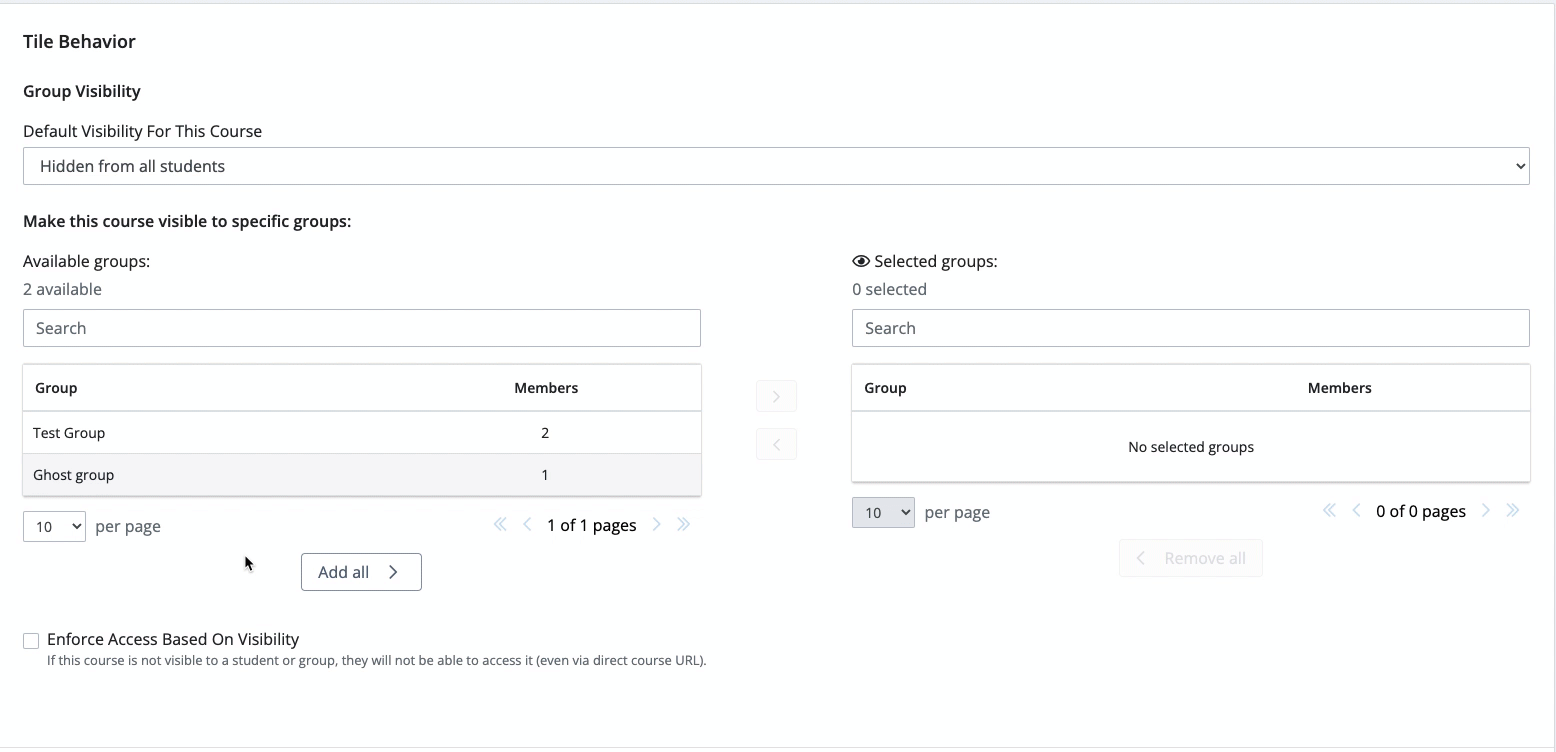This screenshot has width=1556, height=752.
Task: Click move-left arrow between group lists
Action: [776, 445]
